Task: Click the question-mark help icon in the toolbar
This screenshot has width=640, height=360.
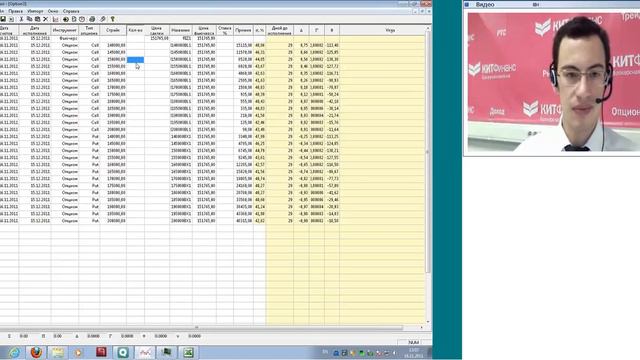Action: pyautogui.click(x=113, y=19)
